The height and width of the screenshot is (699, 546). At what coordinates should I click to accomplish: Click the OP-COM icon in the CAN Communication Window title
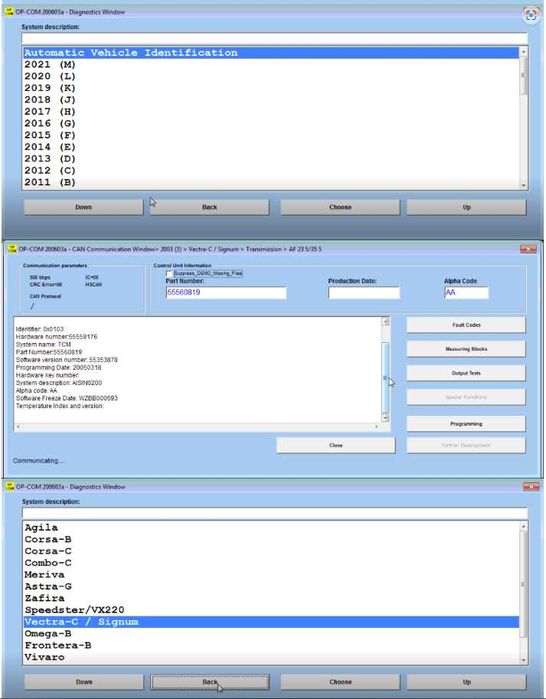point(11,249)
